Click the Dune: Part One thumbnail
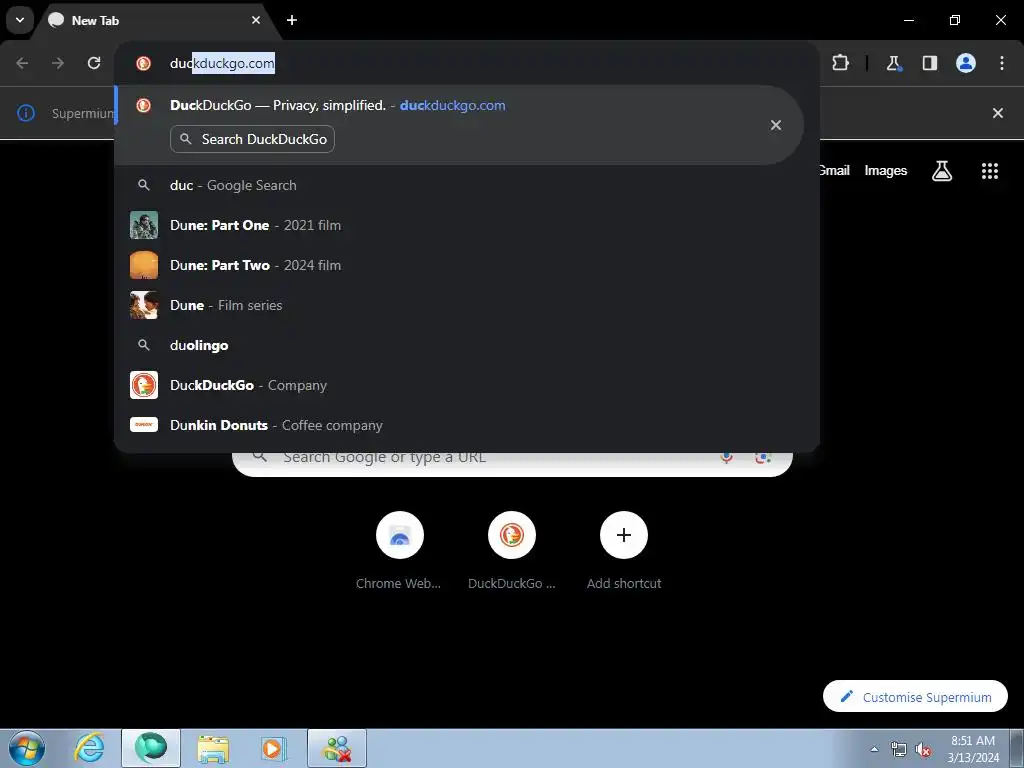The width and height of the screenshot is (1024, 768). (x=144, y=225)
